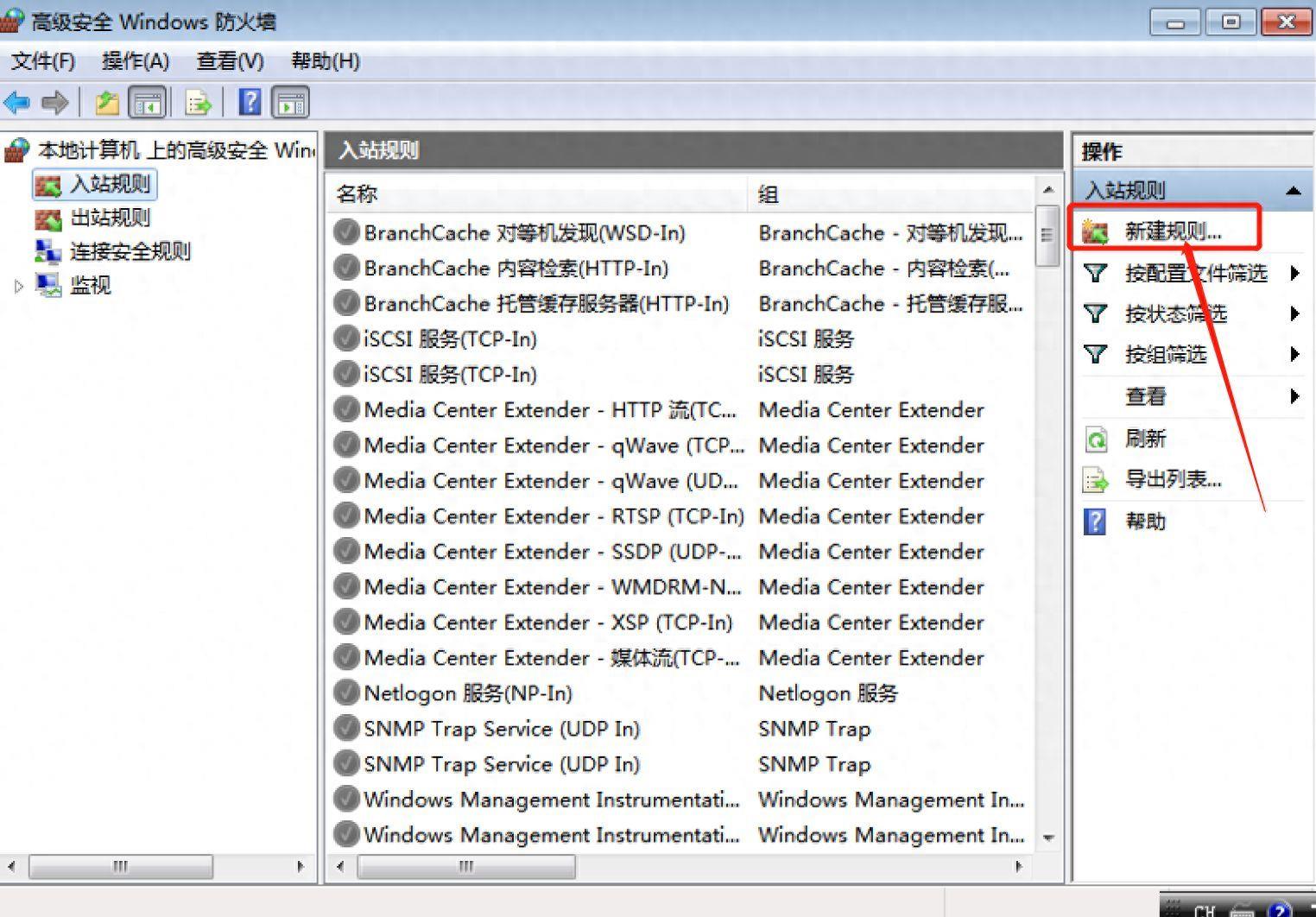1316x917 pixels.
Task: Click the 出站规则 firewall icon in tree
Action: tap(47, 218)
